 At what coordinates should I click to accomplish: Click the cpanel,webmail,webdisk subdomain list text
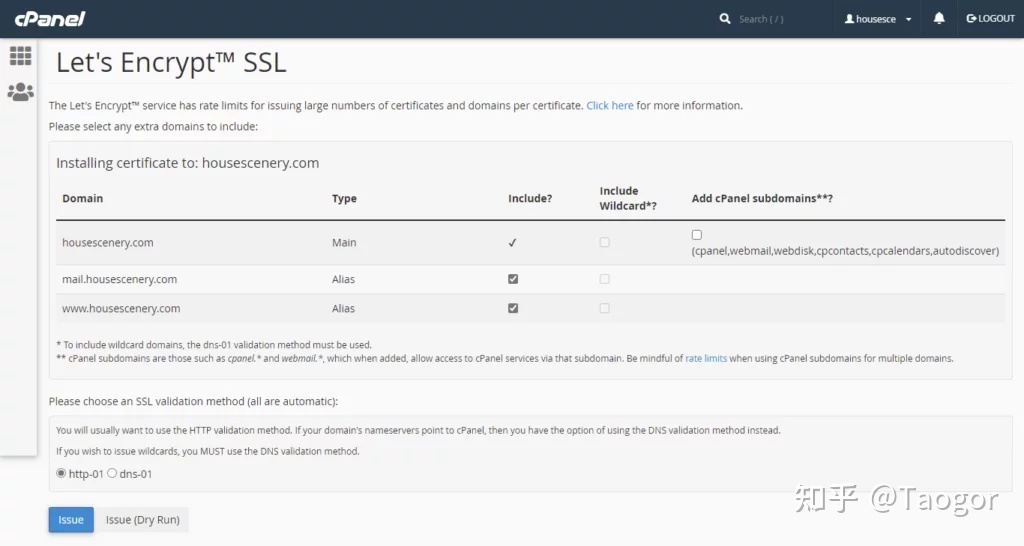click(x=845, y=251)
